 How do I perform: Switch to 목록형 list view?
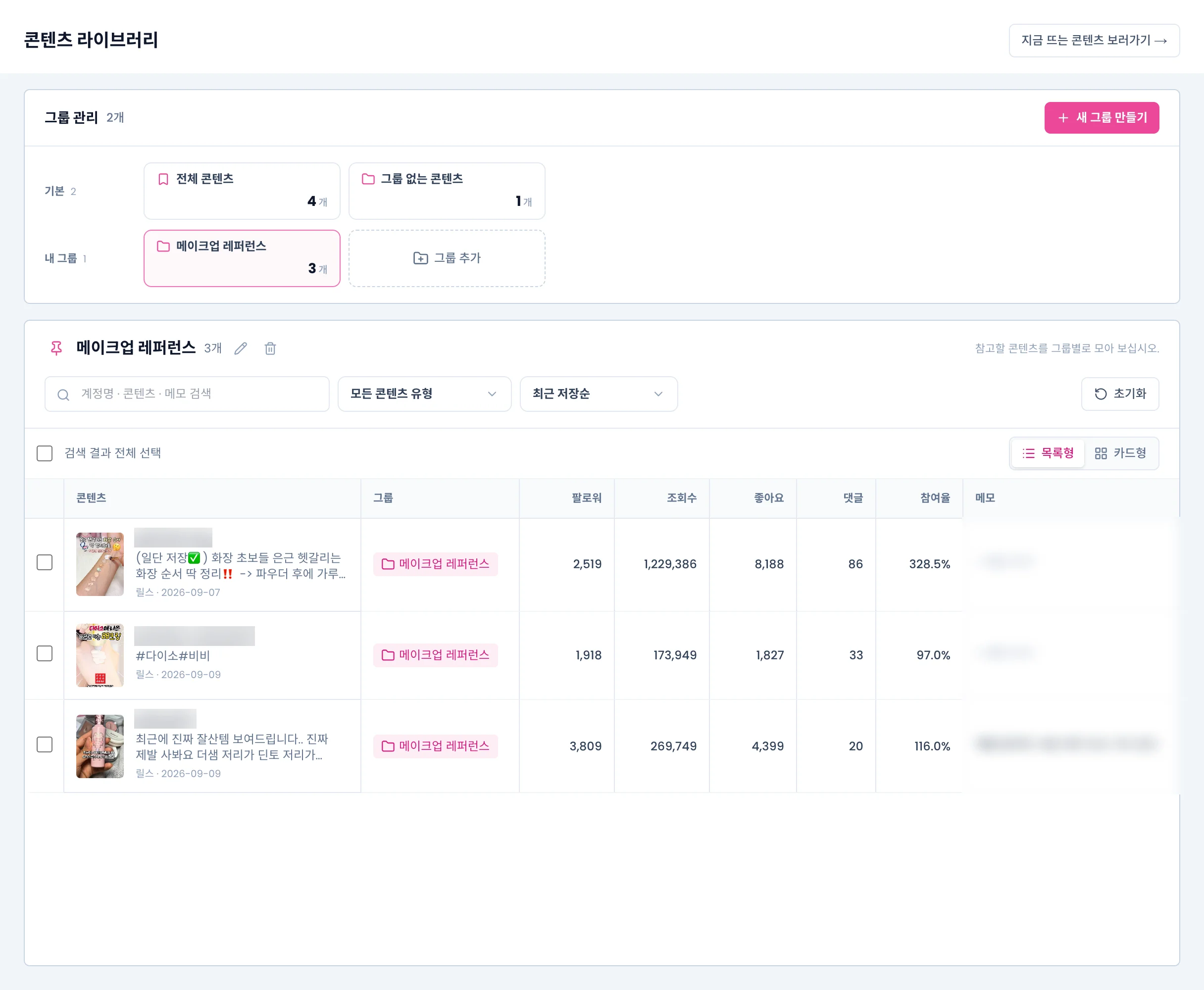[x=1048, y=453]
